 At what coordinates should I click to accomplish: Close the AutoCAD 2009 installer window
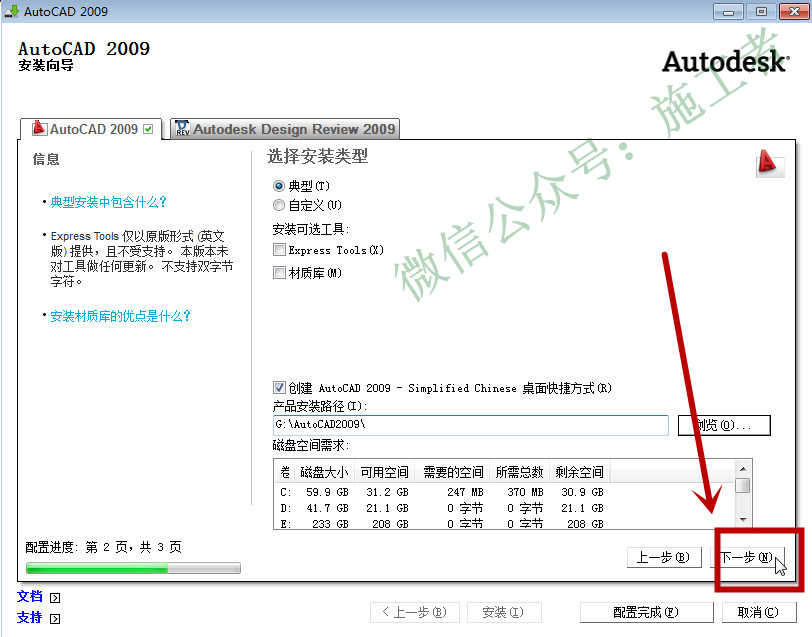coord(794,11)
